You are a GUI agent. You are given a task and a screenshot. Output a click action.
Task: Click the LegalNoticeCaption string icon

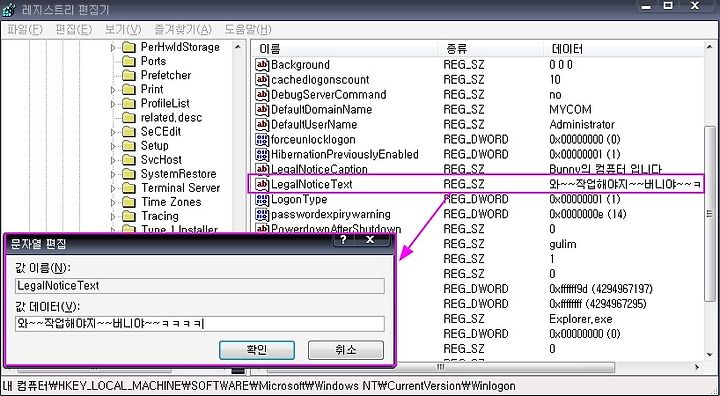tap(262, 169)
